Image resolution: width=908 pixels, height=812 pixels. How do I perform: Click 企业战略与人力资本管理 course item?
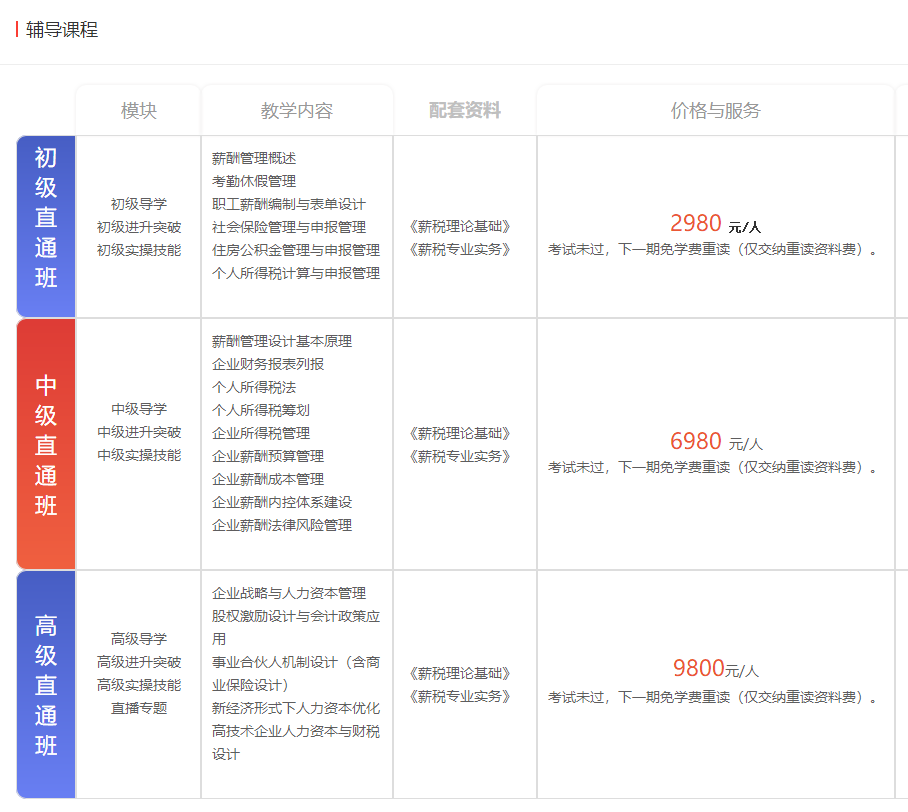click(288, 593)
